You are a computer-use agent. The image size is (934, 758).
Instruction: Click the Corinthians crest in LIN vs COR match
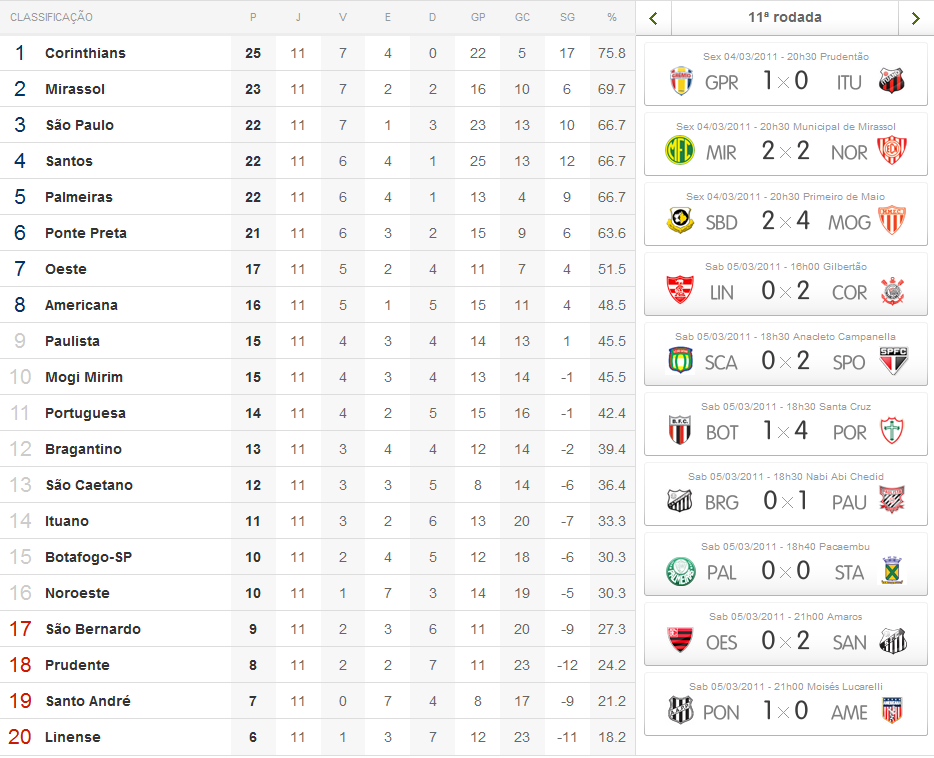pyautogui.click(x=891, y=291)
